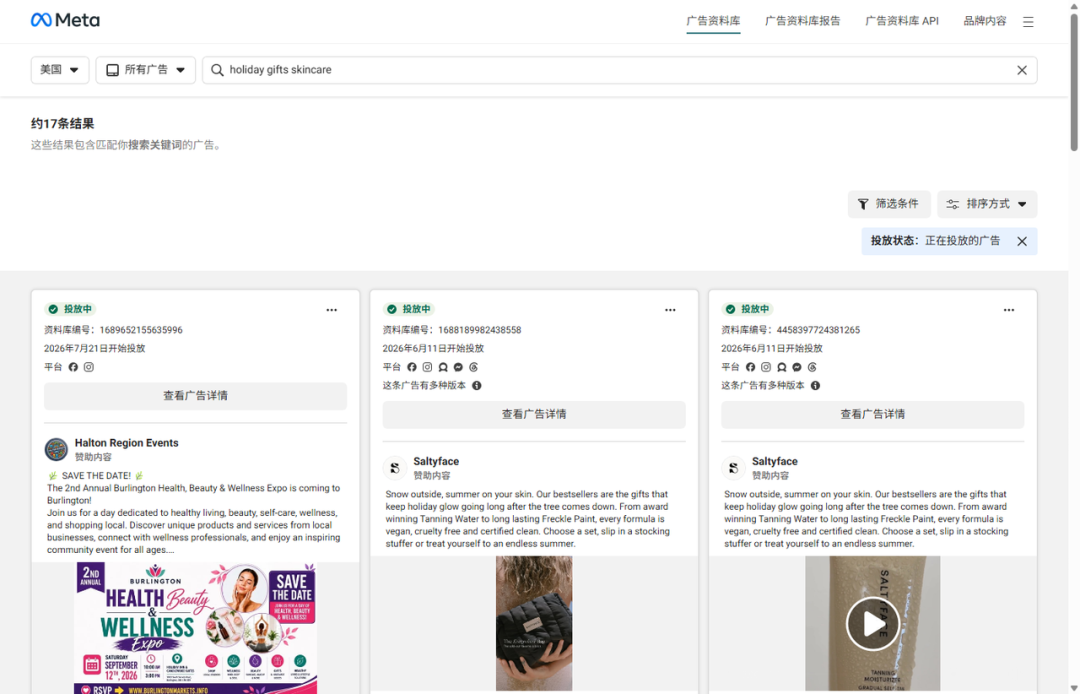This screenshot has height=694, width=1080.
Task: Focus the holiday gifts skincare search field
Action: tap(620, 70)
